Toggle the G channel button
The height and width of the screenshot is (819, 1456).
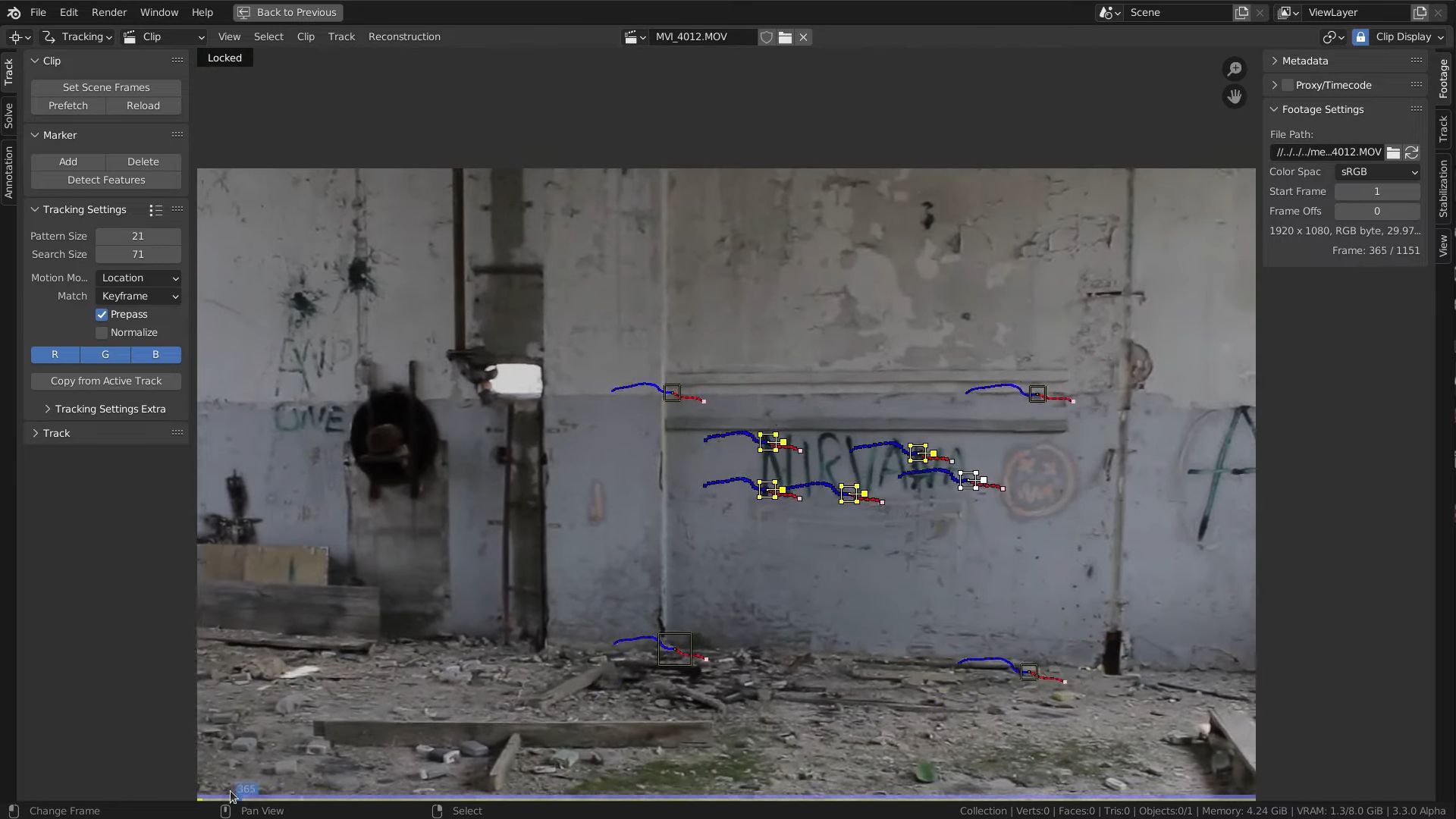pyautogui.click(x=105, y=354)
